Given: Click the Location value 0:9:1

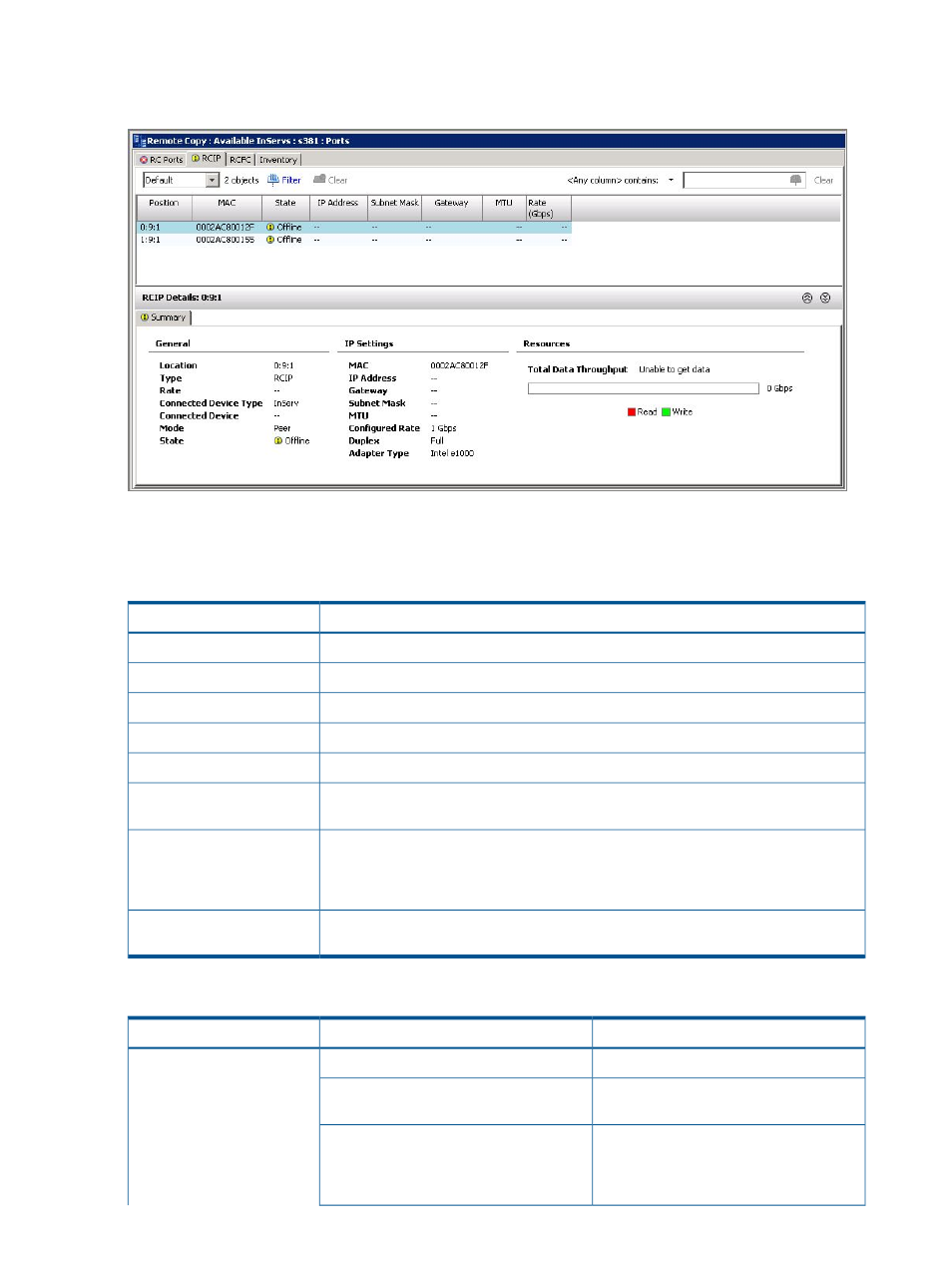Looking at the screenshot, I should pos(283,365).
